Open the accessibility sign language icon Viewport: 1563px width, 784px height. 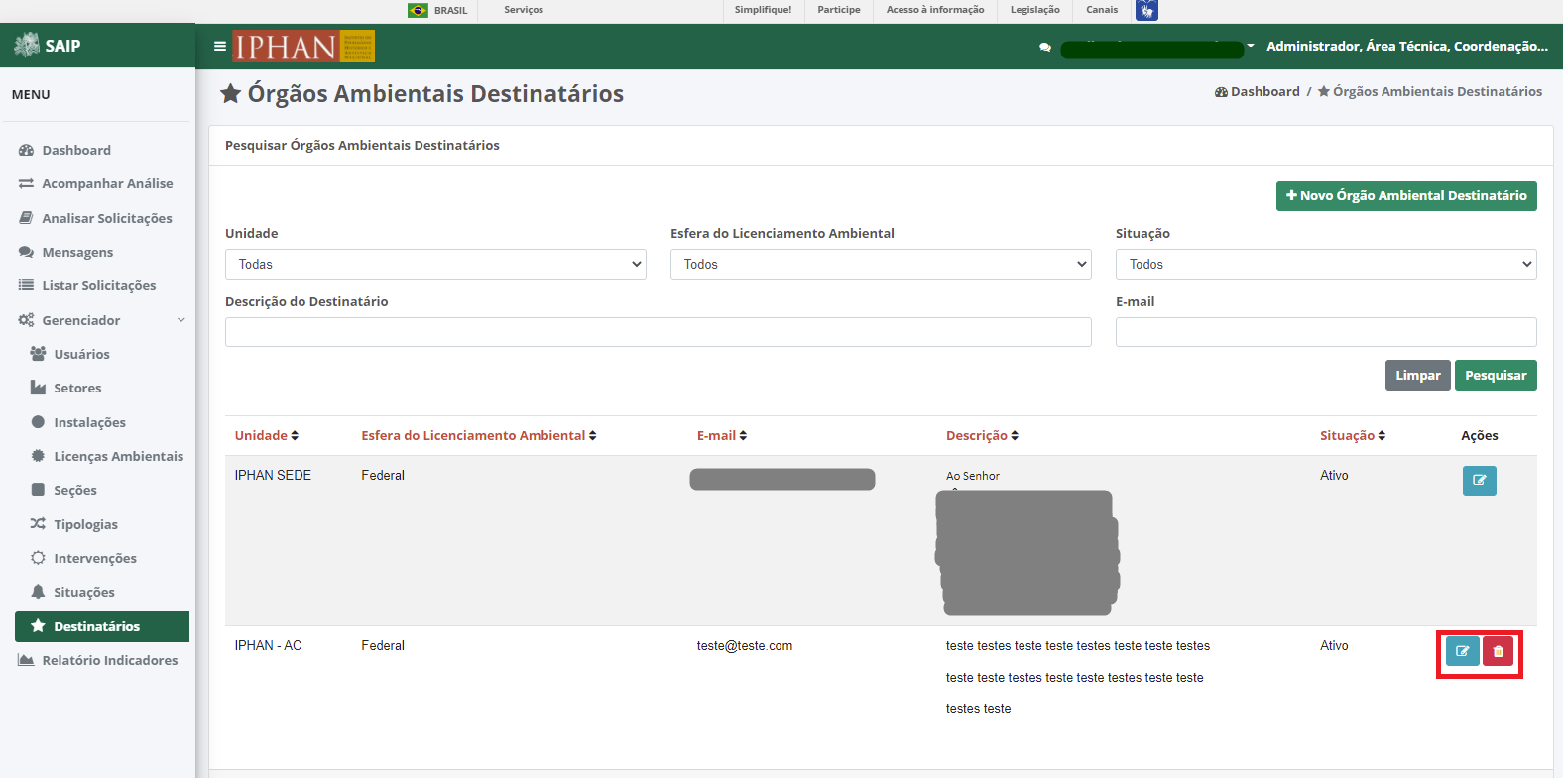[x=1146, y=10]
